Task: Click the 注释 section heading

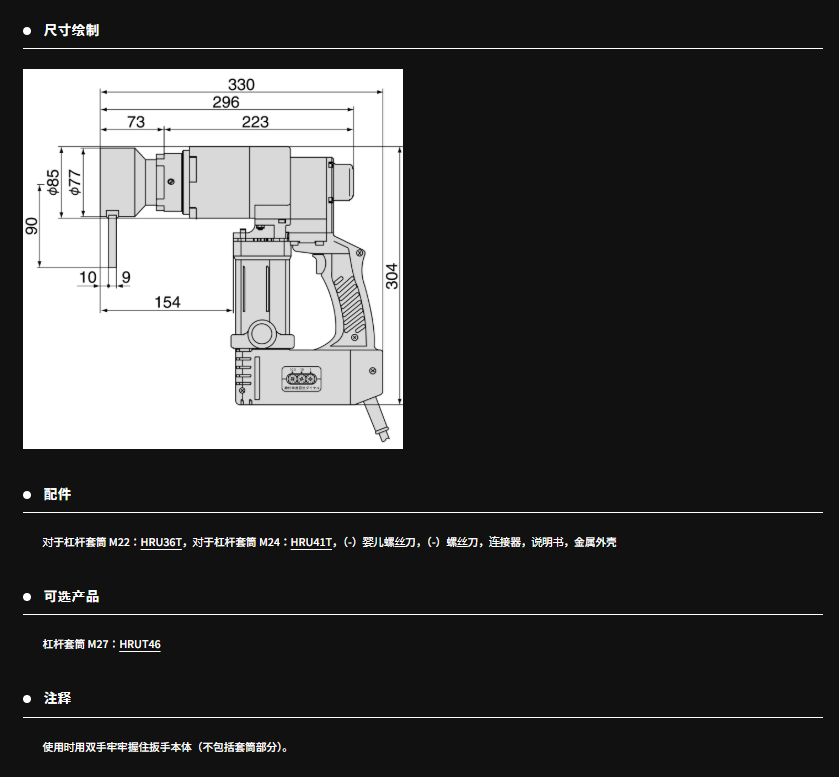Action: click(x=57, y=698)
